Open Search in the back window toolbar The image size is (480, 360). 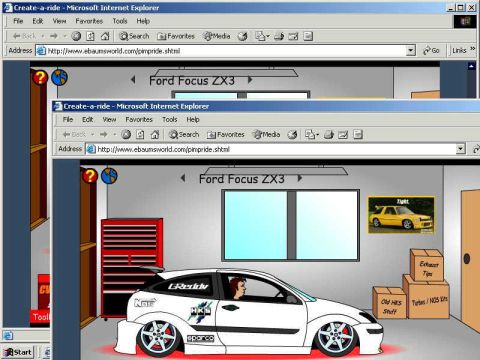point(134,36)
